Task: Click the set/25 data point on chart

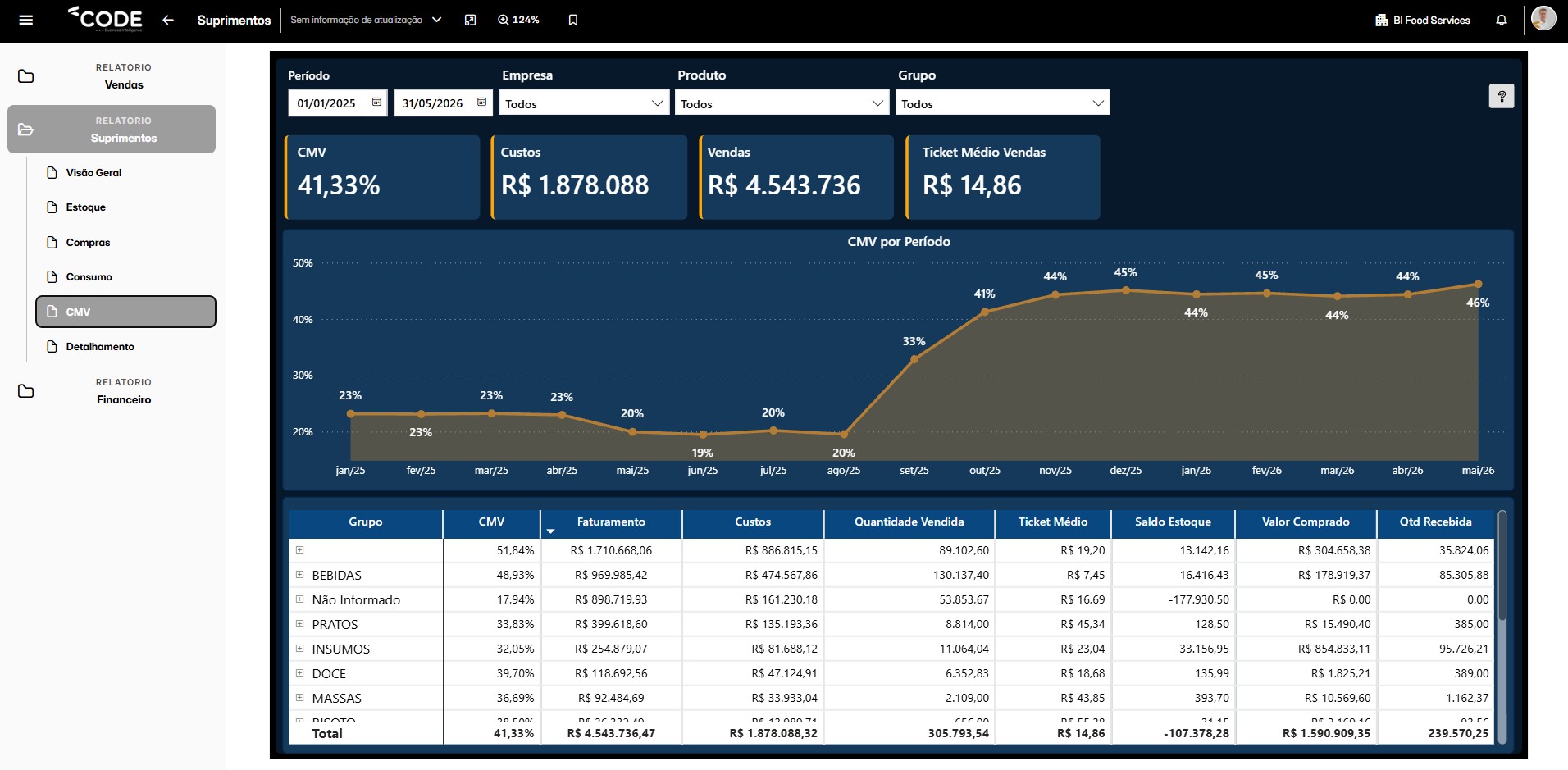Action: click(x=914, y=359)
